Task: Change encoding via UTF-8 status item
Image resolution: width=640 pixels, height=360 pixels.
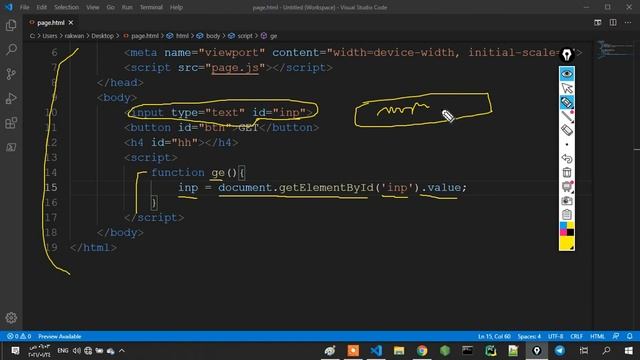Action: [556, 336]
